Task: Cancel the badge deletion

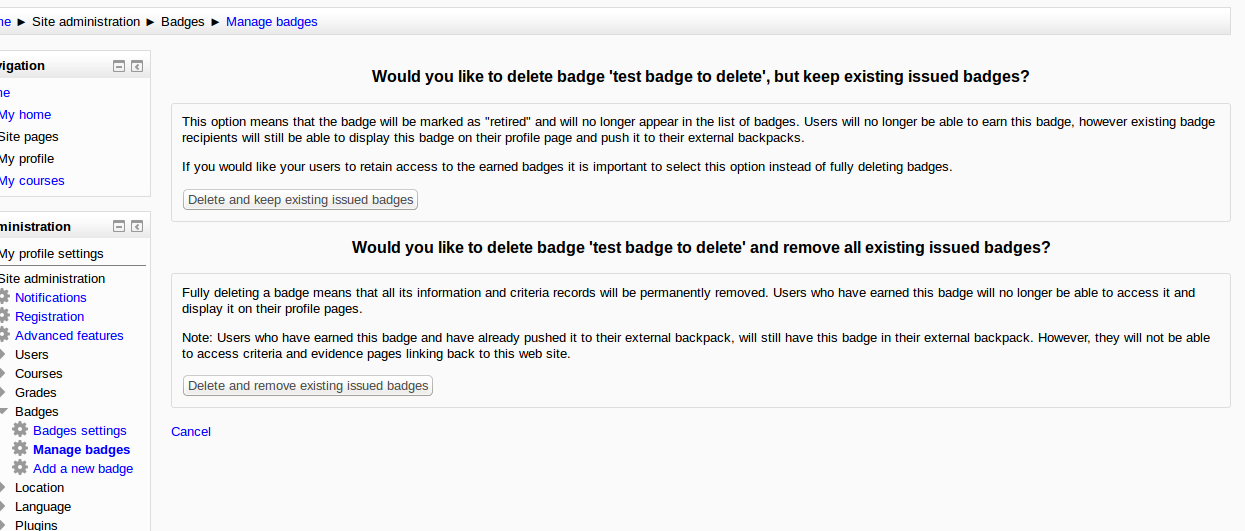Action: coord(191,432)
